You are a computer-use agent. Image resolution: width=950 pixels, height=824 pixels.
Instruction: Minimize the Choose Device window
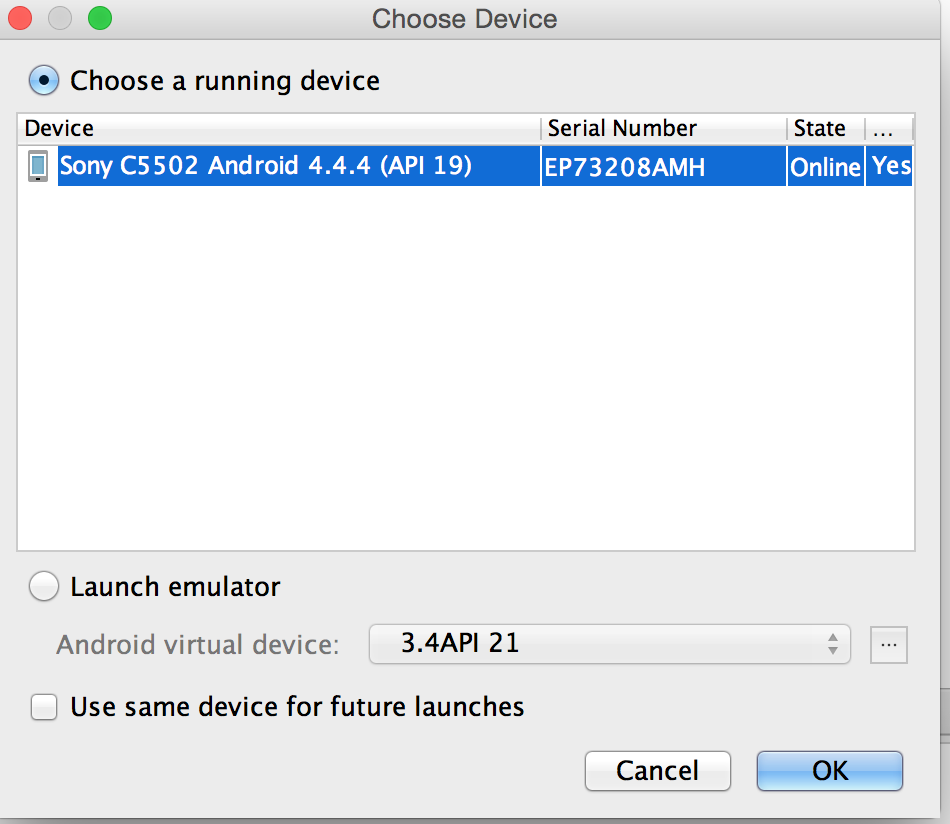(x=60, y=18)
